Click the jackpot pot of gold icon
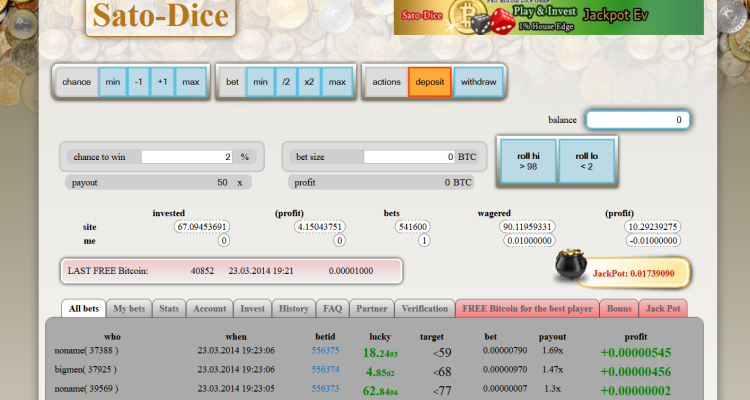 pos(570,265)
